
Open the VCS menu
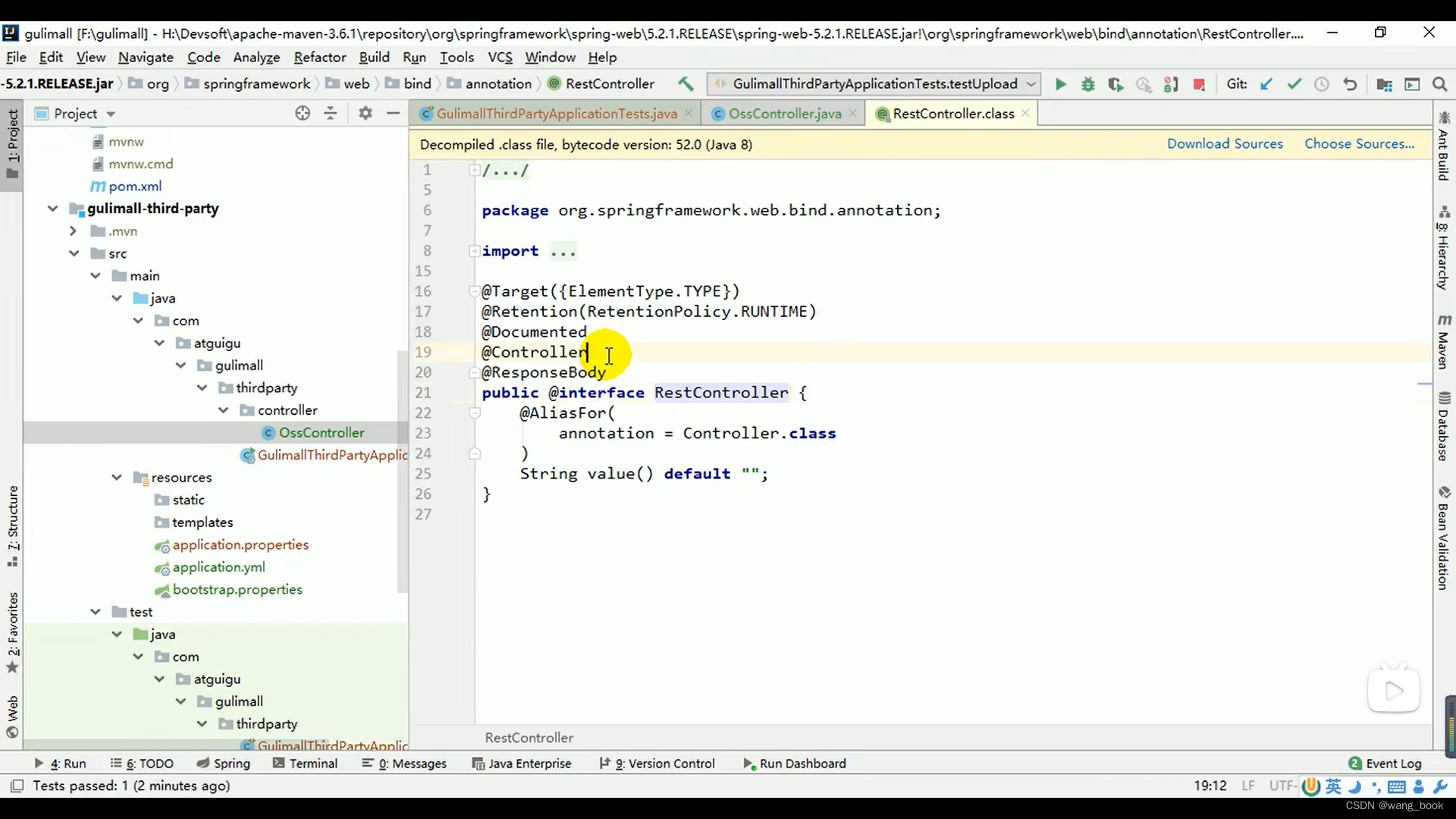click(x=500, y=57)
